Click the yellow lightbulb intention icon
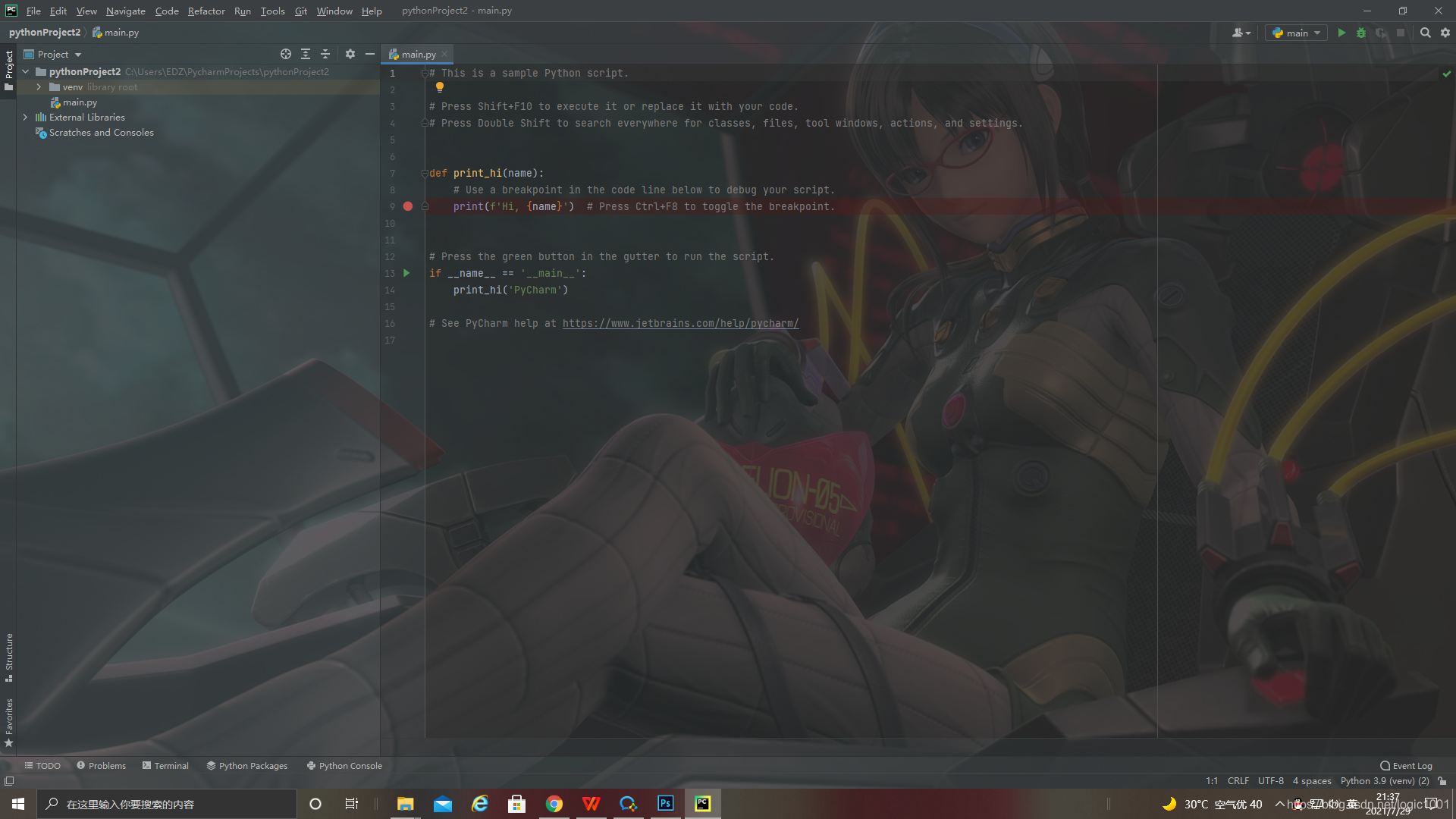 click(440, 88)
